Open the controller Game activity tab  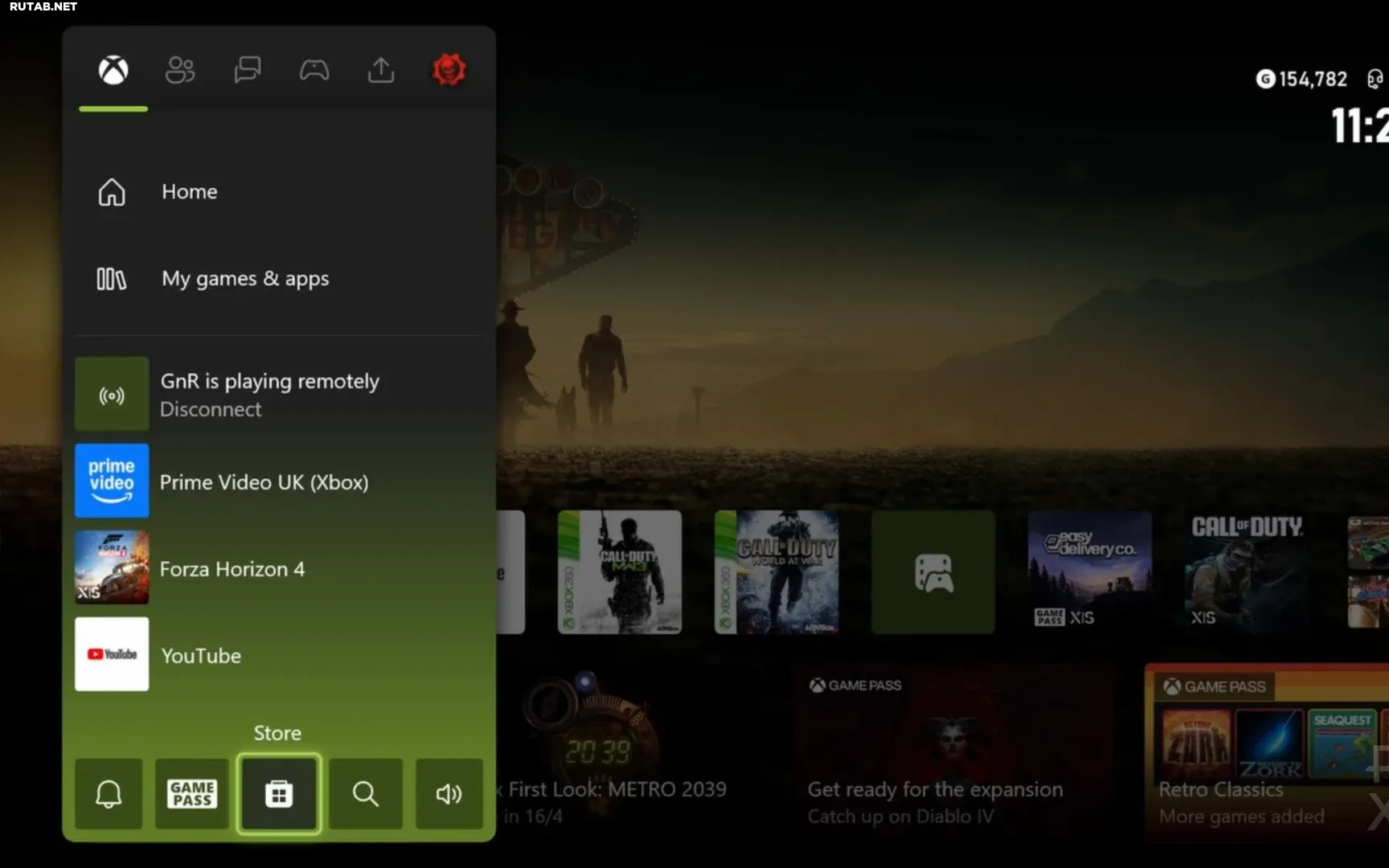click(x=313, y=71)
